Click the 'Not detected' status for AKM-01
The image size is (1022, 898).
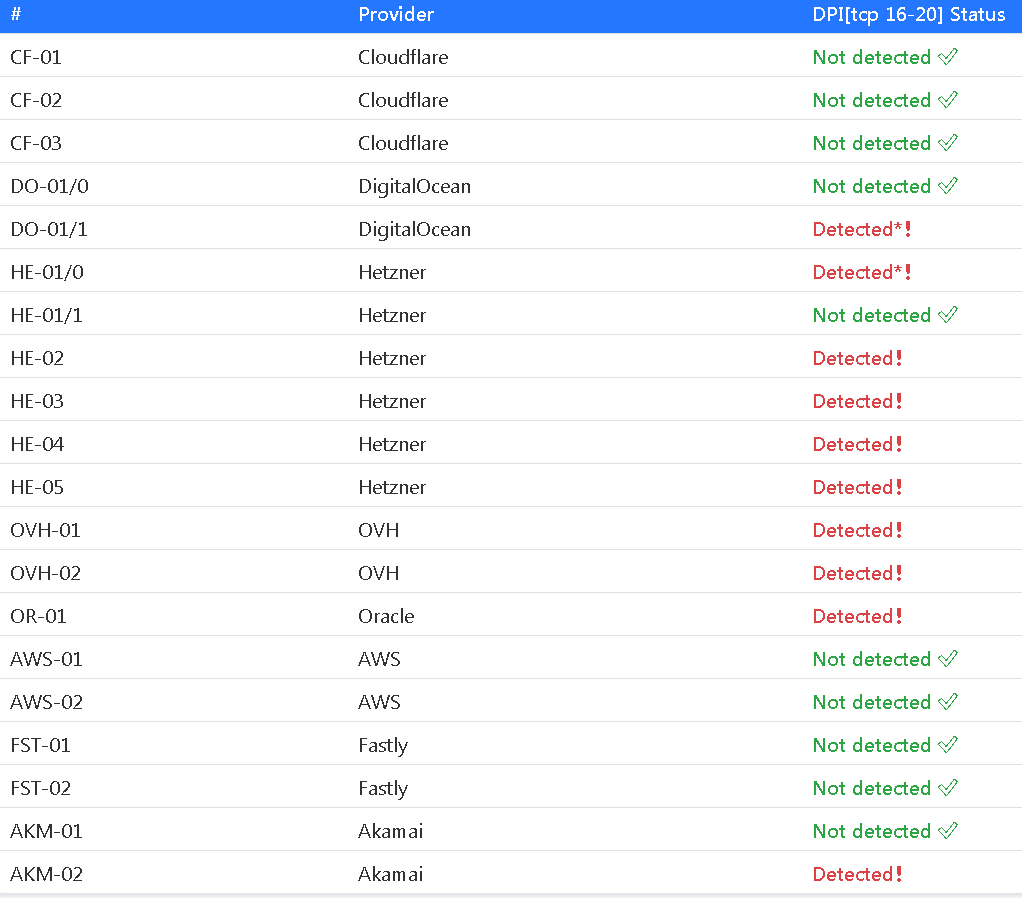871,831
